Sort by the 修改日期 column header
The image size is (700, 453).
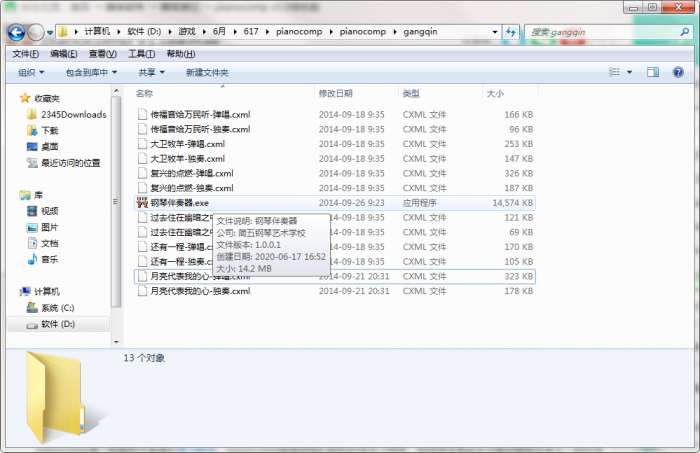[335, 93]
